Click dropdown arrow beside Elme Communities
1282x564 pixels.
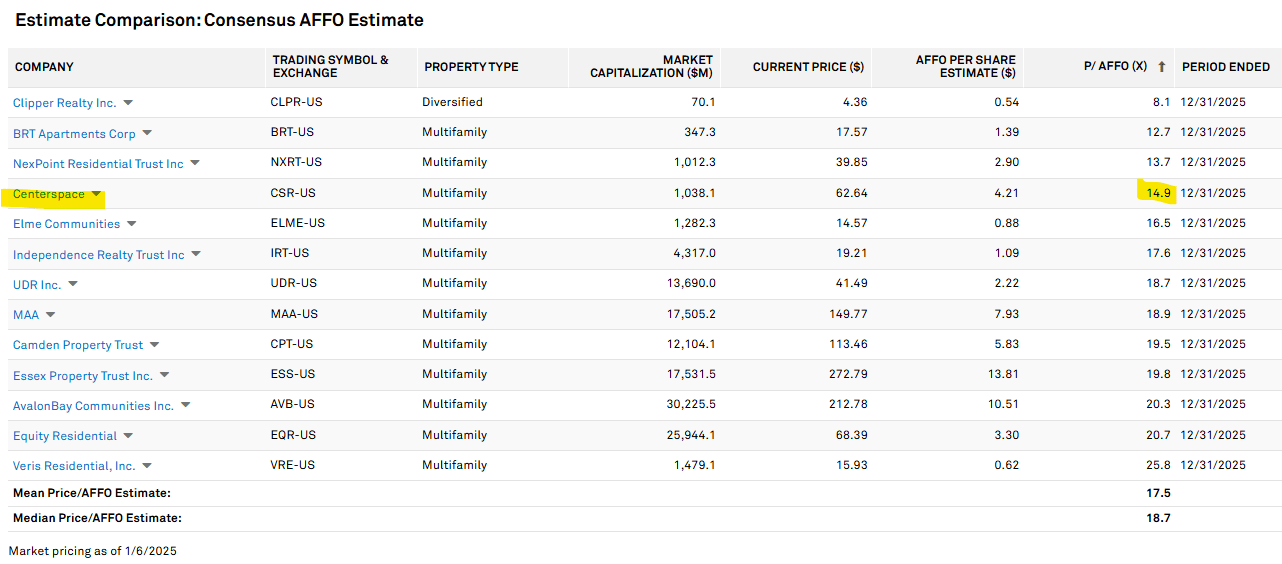[131, 224]
